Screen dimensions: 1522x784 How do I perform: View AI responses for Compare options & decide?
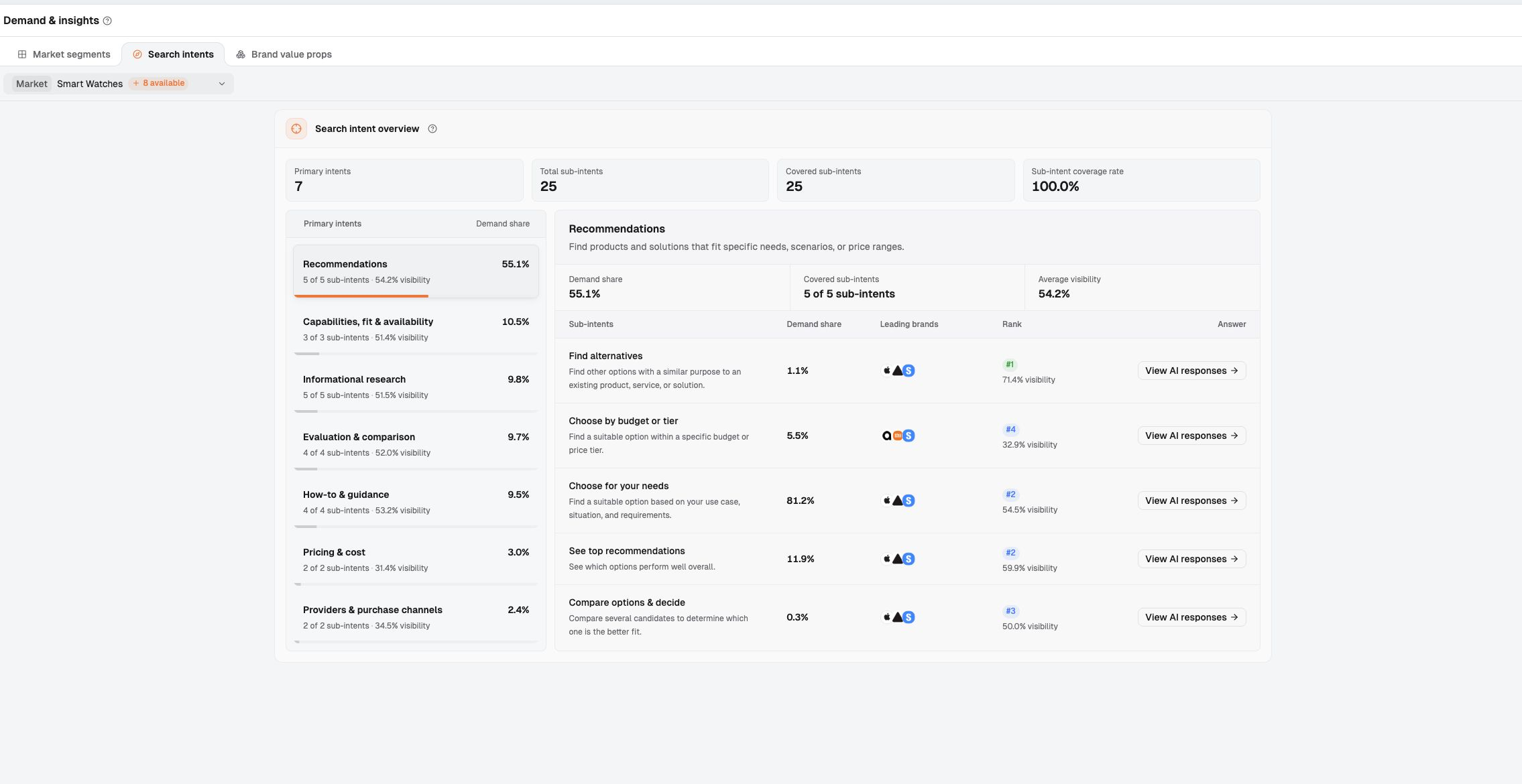pos(1191,617)
